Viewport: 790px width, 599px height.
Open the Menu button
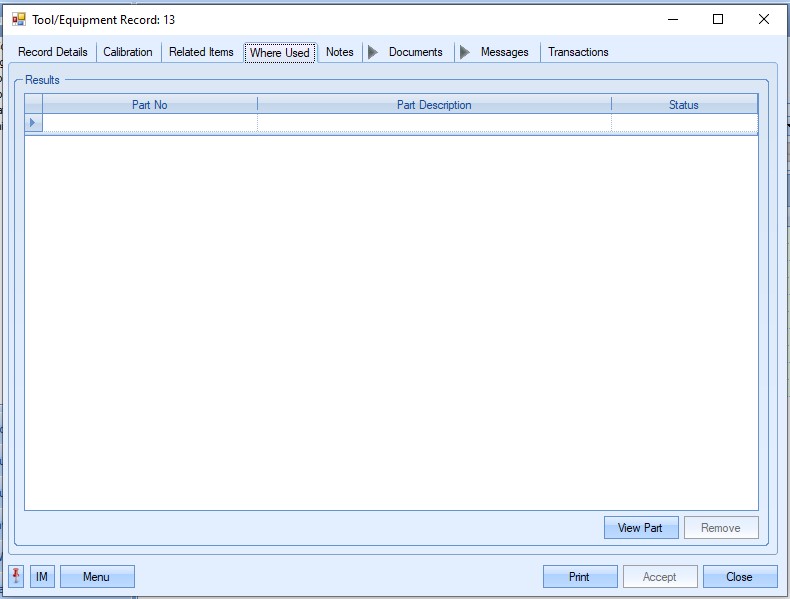97,577
